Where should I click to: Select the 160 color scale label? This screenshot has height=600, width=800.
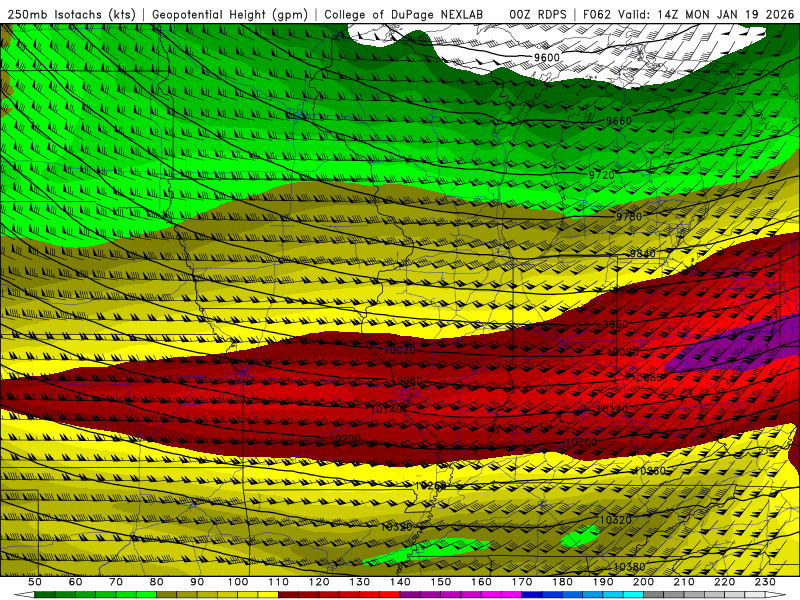481,582
